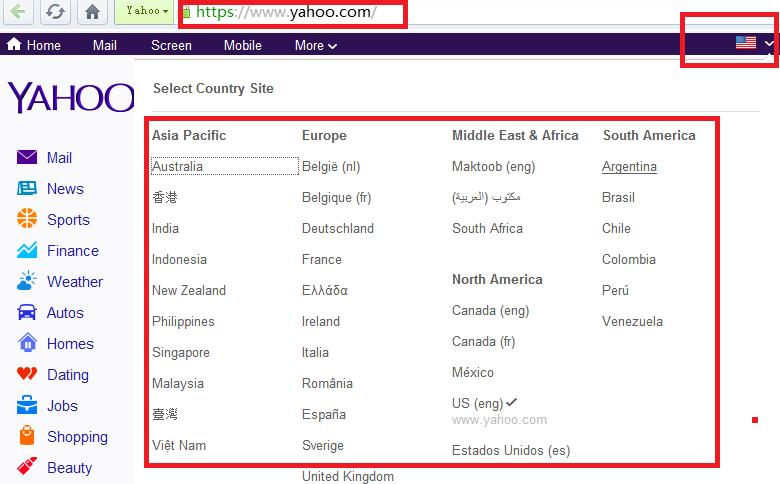Open the Beauty sidebar link
The width and height of the screenshot is (780, 484).
tap(69, 468)
